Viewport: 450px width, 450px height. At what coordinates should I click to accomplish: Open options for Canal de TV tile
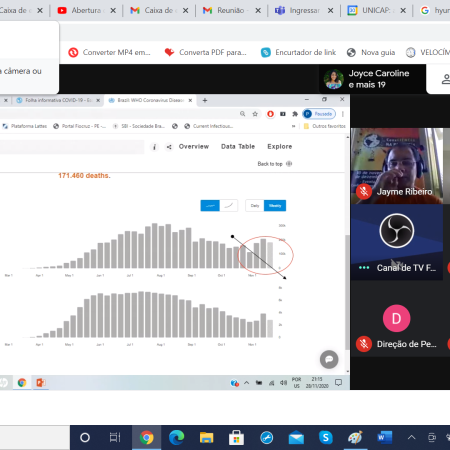pos(364,268)
